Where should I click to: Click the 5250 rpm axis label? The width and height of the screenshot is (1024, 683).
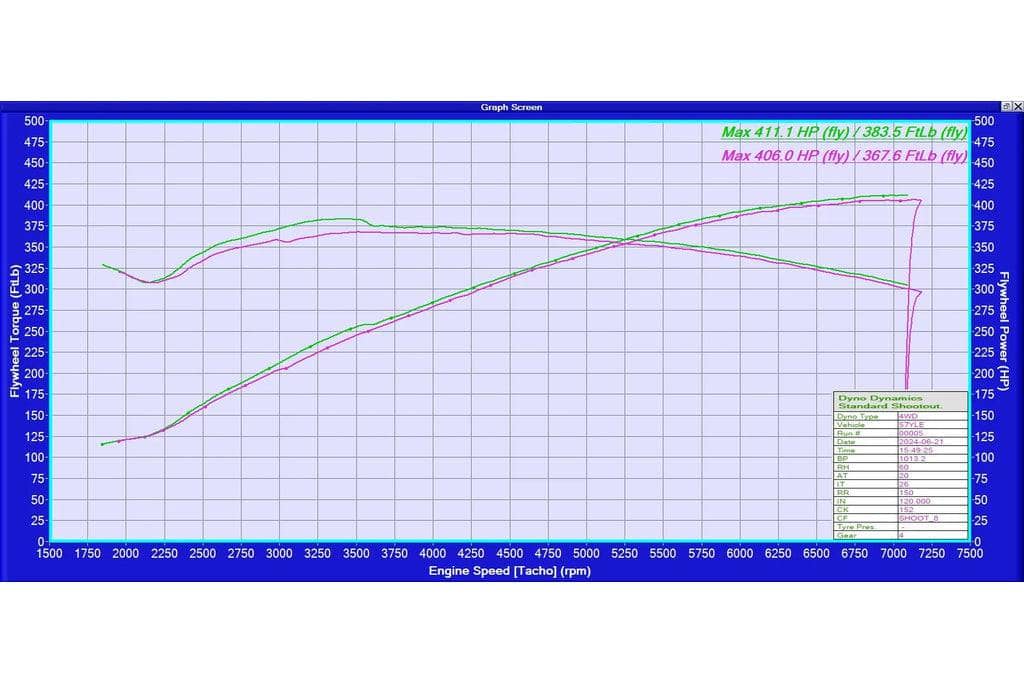point(624,554)
